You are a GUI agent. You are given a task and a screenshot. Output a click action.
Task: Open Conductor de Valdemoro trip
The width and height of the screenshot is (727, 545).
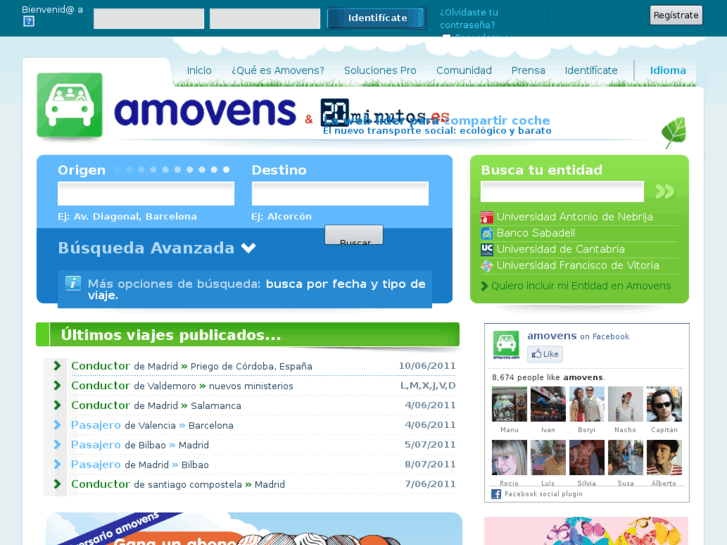[x=182, y=385]
